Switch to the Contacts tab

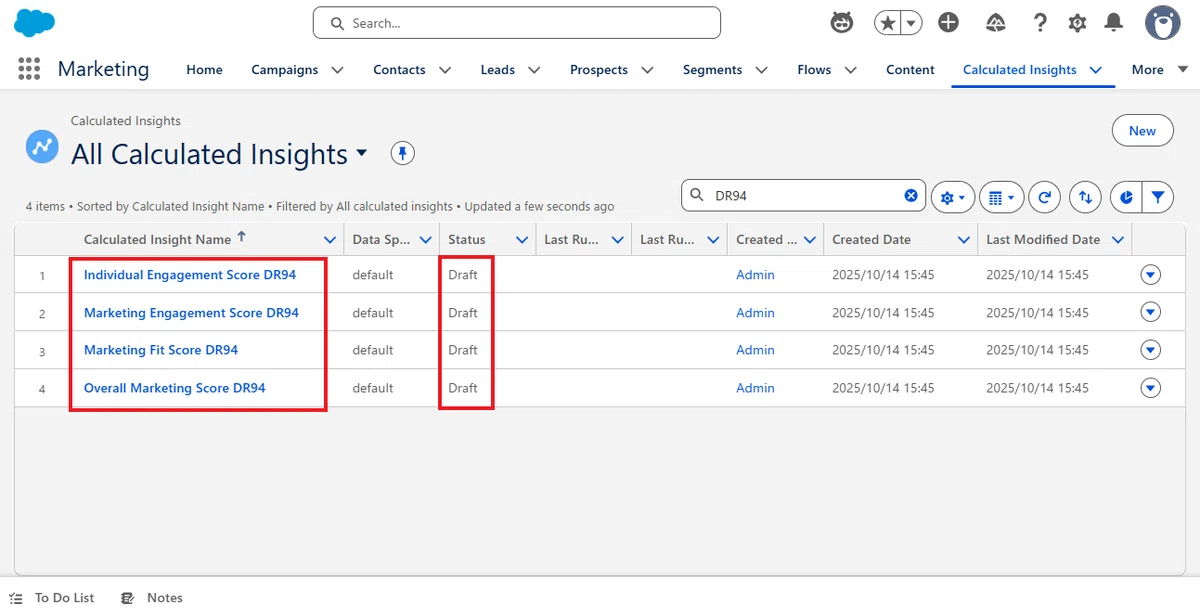pos(399,70)
